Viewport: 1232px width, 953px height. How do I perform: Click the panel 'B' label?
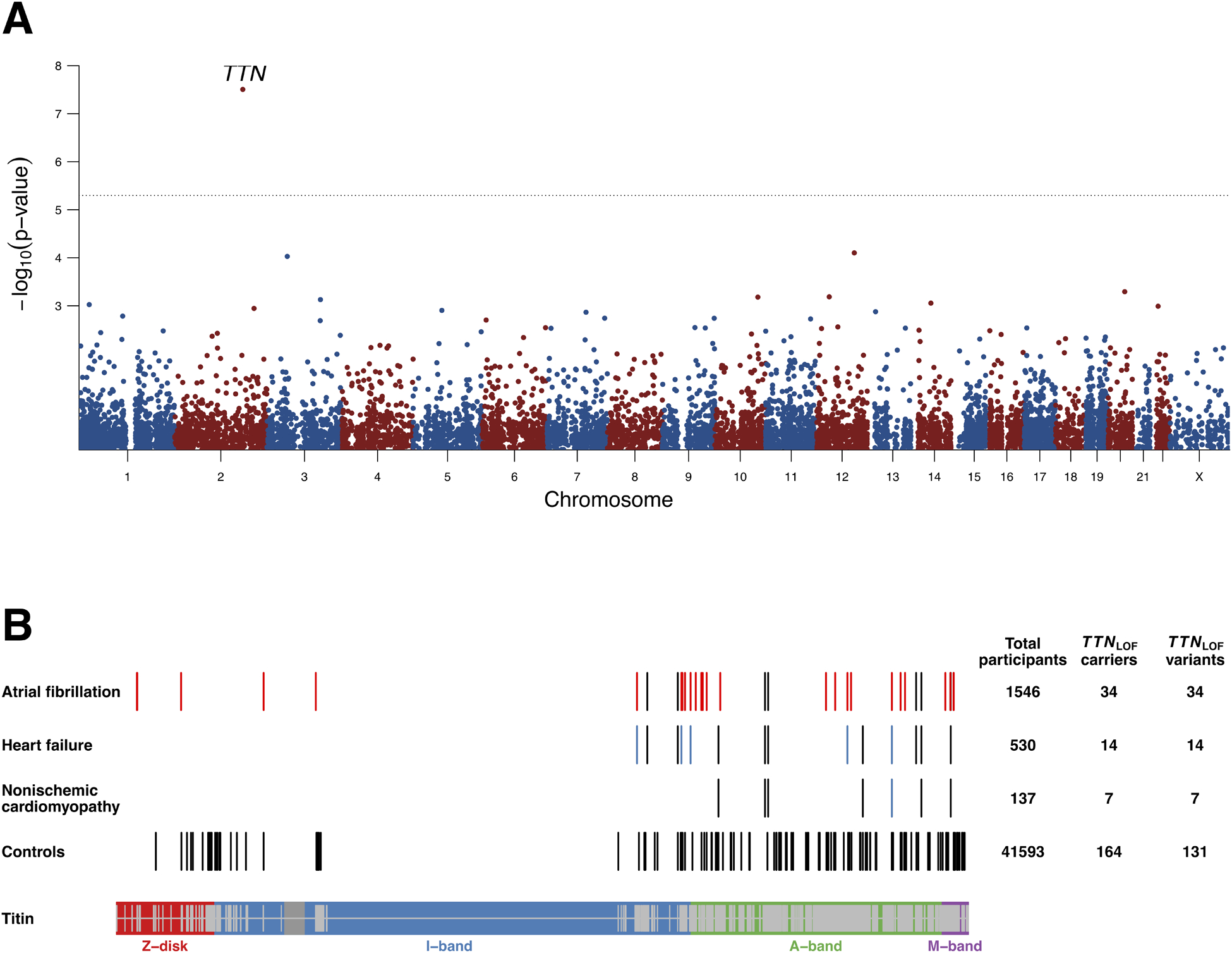[17, 626]
